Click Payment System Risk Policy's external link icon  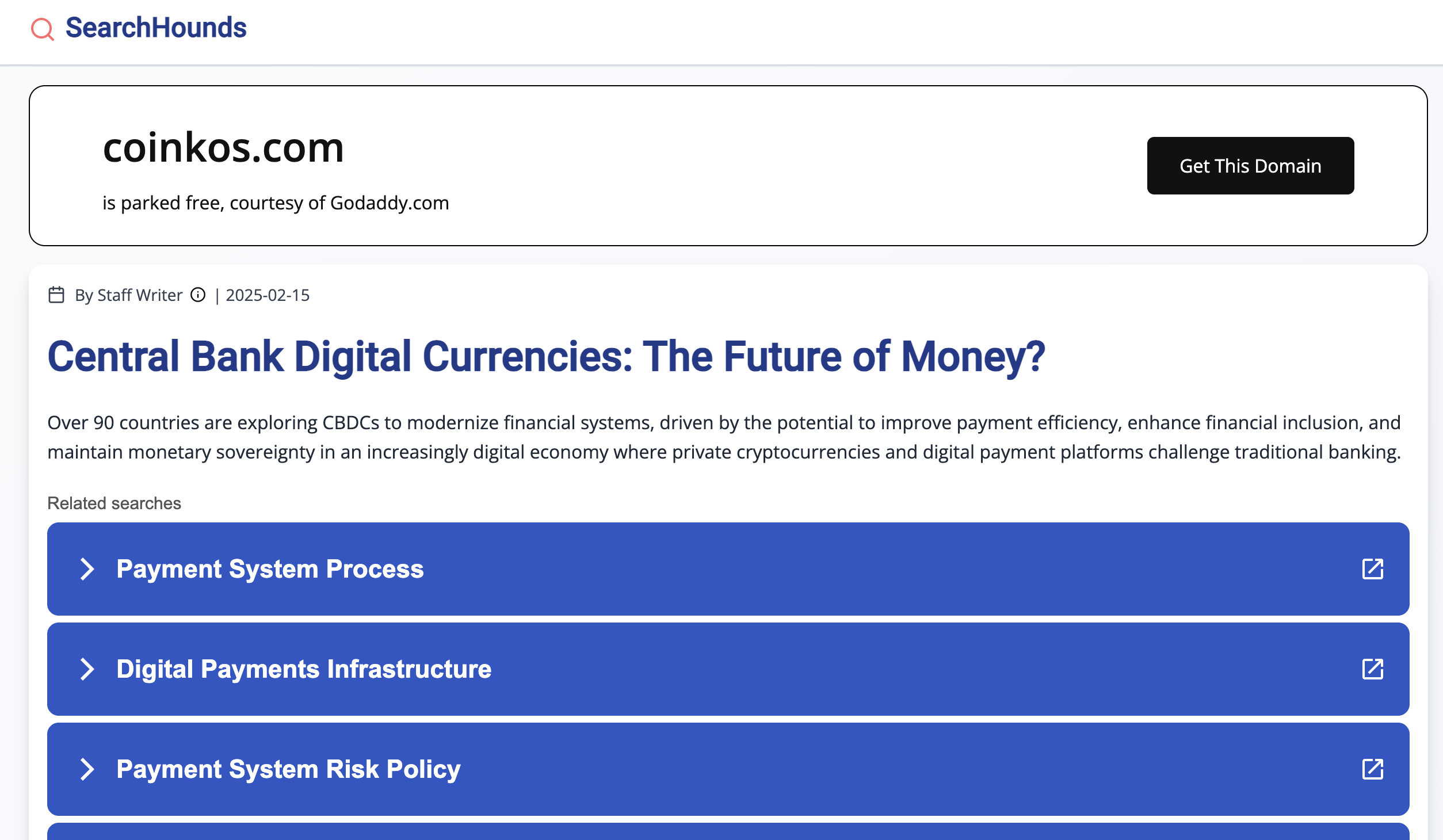click(x=1372, y=769)
